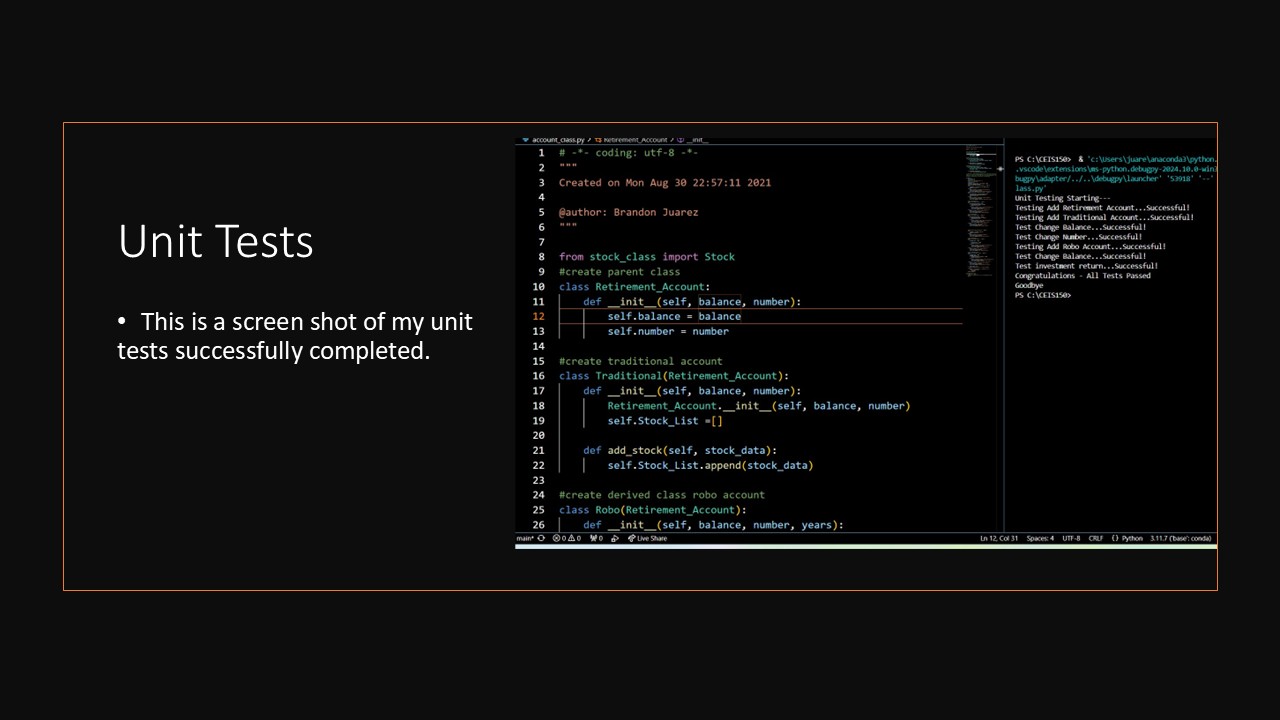Click the run and debug status bar icon
The height and width of the screenshot is (720, 1280).
coord(615,538)
